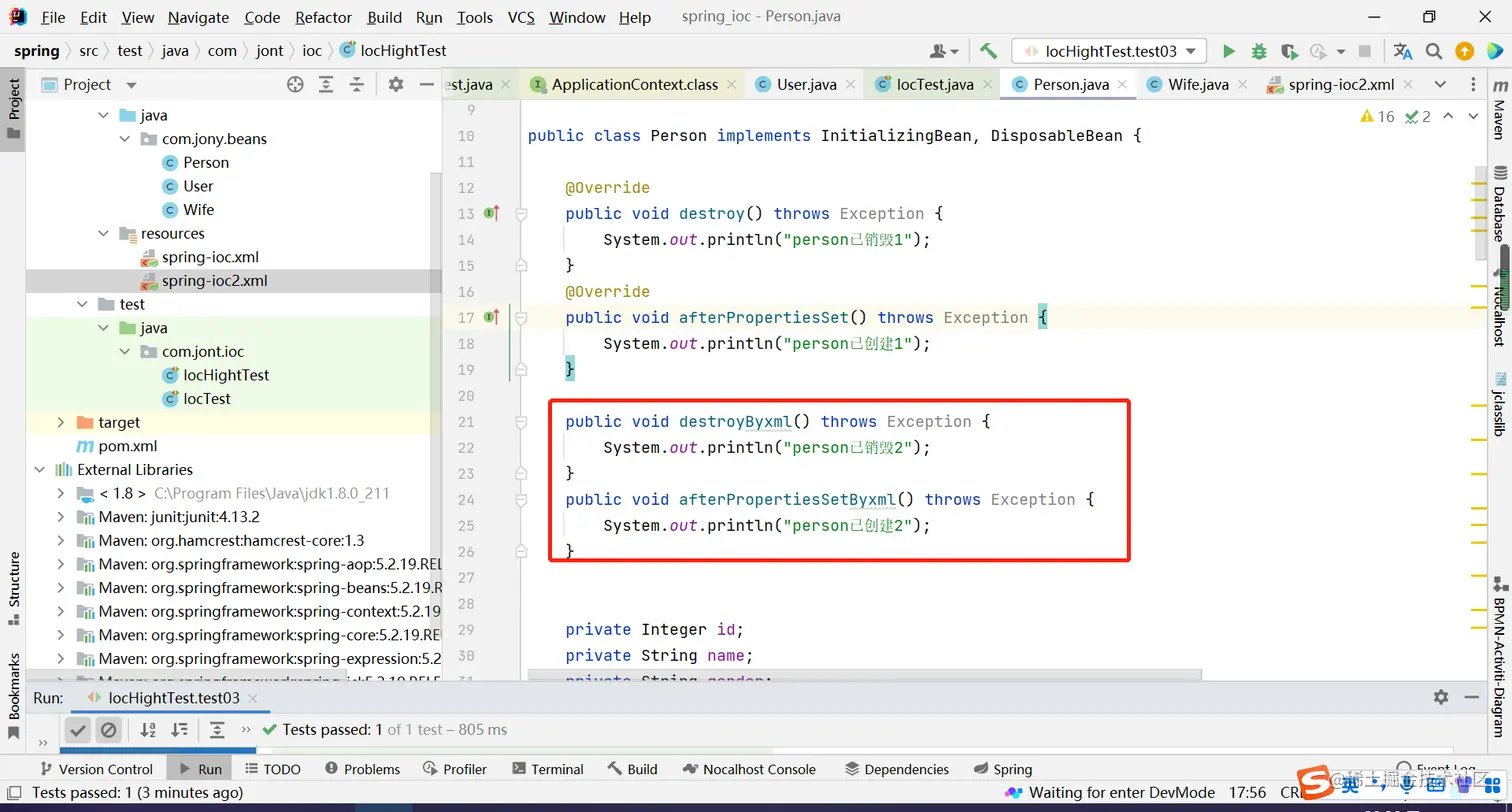The image size is (1512, 812).
Task: Collapse External Libraries node
Action: click(x=40, y=470)
